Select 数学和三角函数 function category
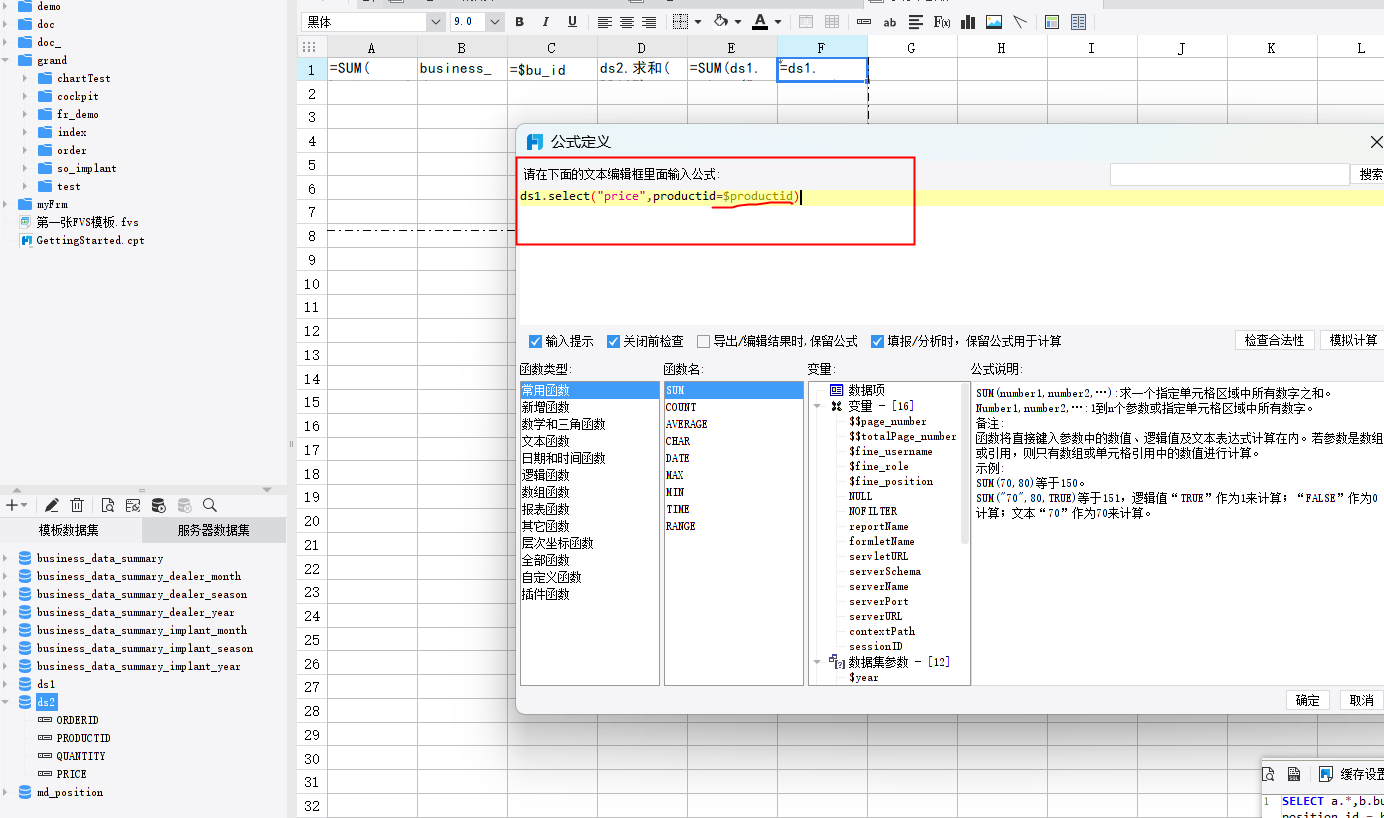 [x=563, y=424]
